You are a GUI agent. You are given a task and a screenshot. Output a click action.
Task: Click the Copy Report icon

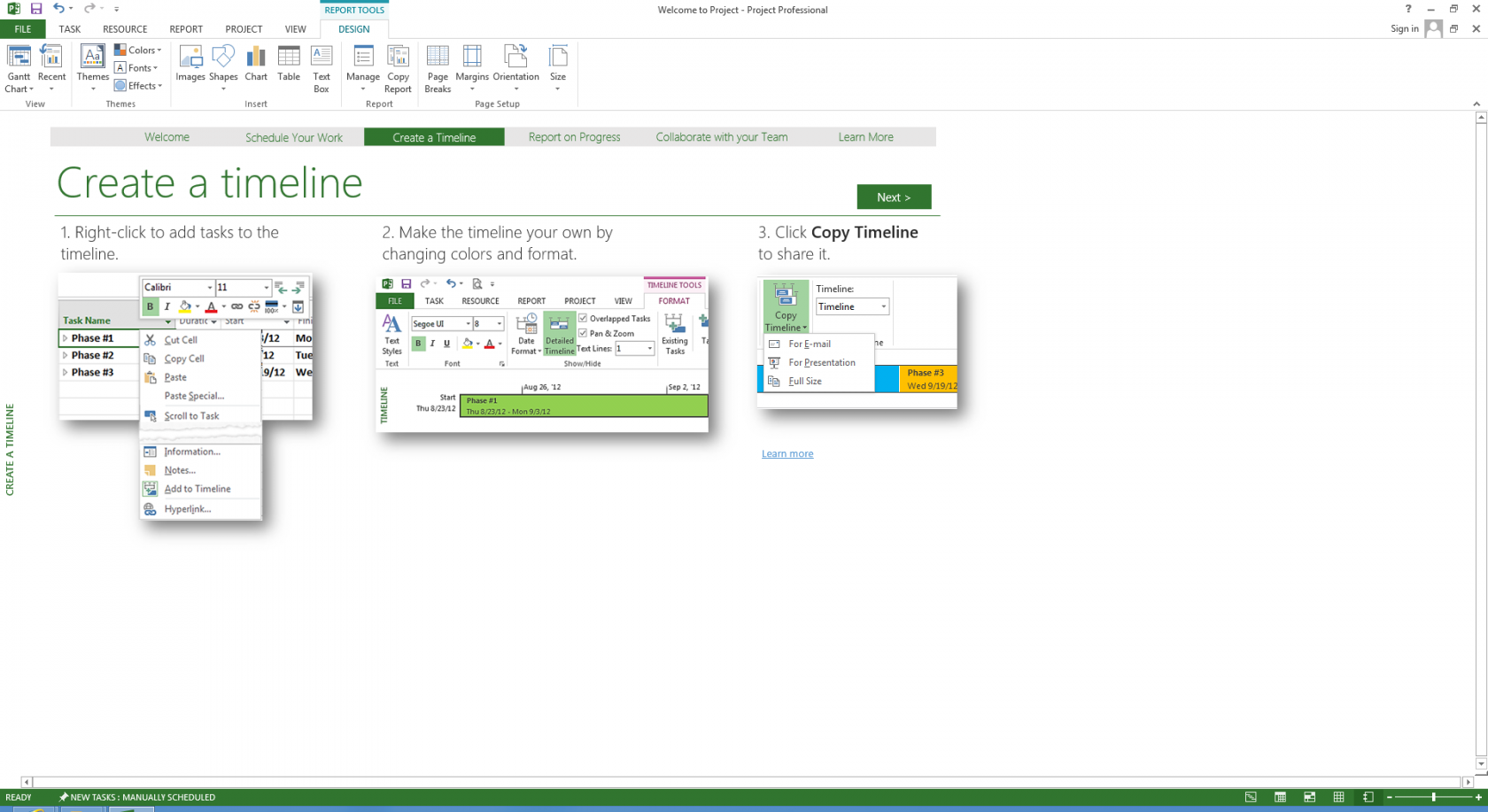click(x=398, y=66)
